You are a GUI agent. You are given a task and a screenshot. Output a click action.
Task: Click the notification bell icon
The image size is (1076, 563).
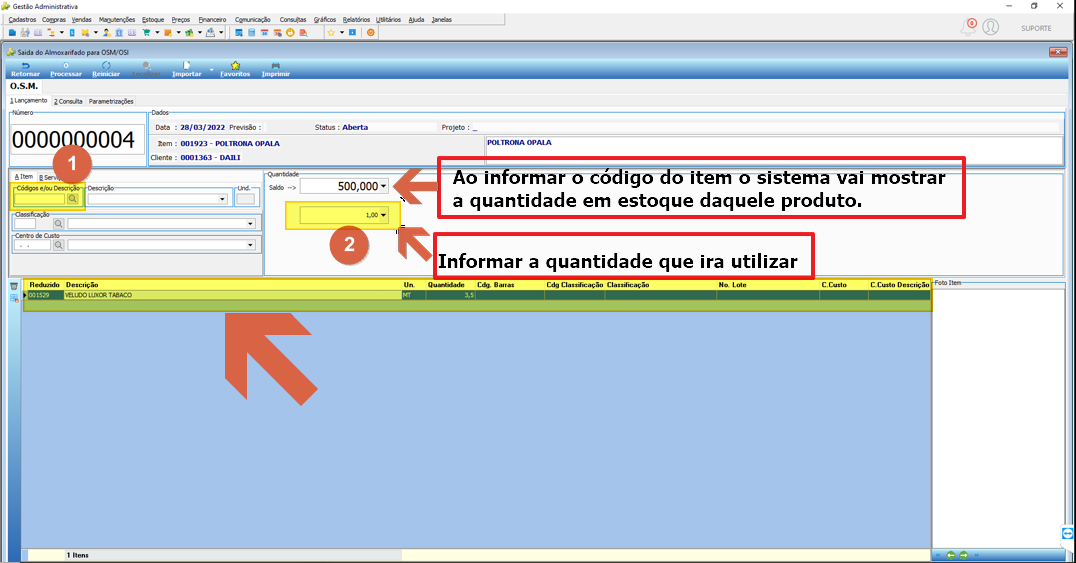coord(968,27)
